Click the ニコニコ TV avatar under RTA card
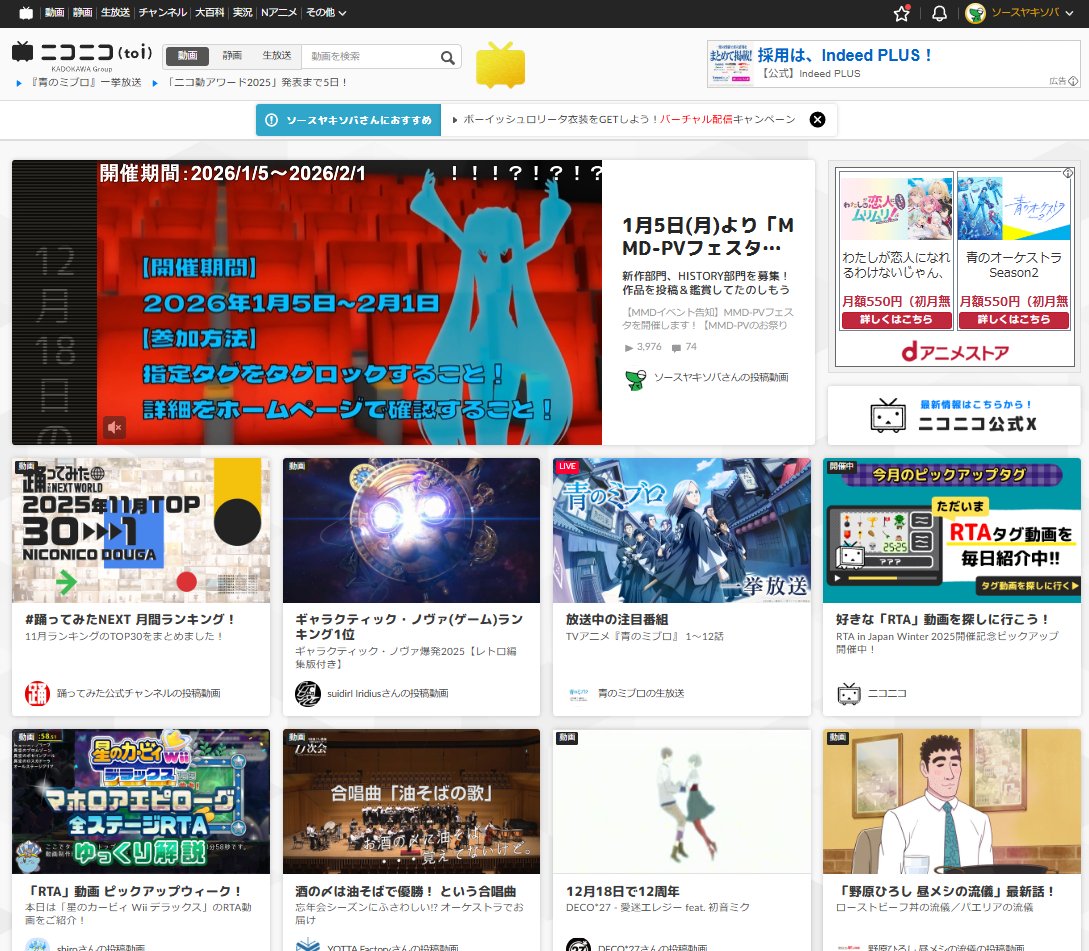 [848, 693]
